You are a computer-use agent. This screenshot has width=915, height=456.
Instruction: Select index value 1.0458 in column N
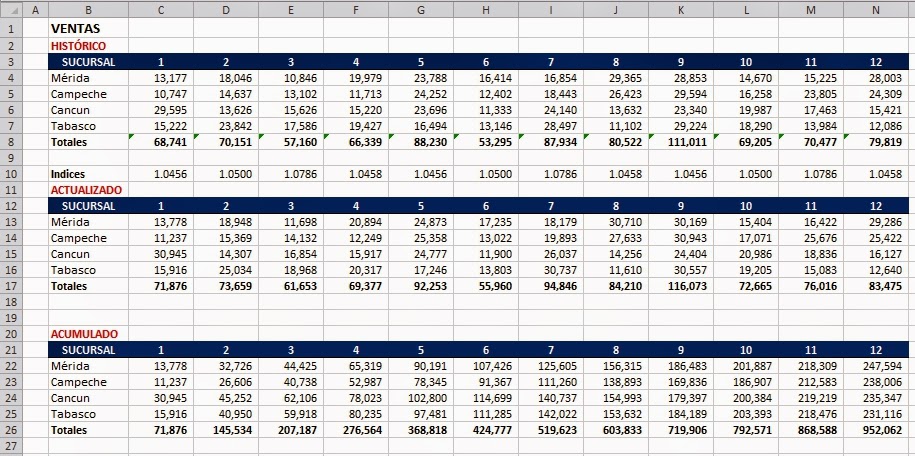[x=876, y=174]
